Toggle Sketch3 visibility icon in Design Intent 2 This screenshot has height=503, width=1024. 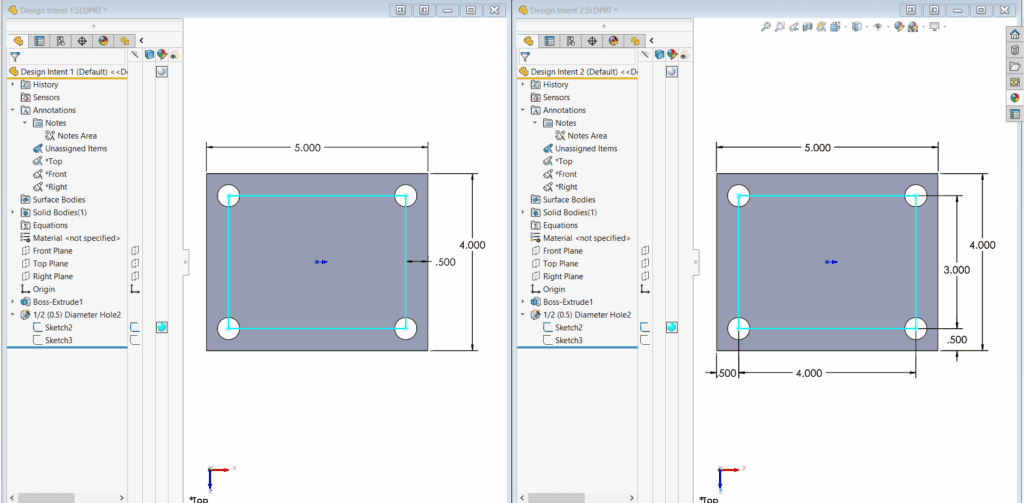click(x=645, y=340)
